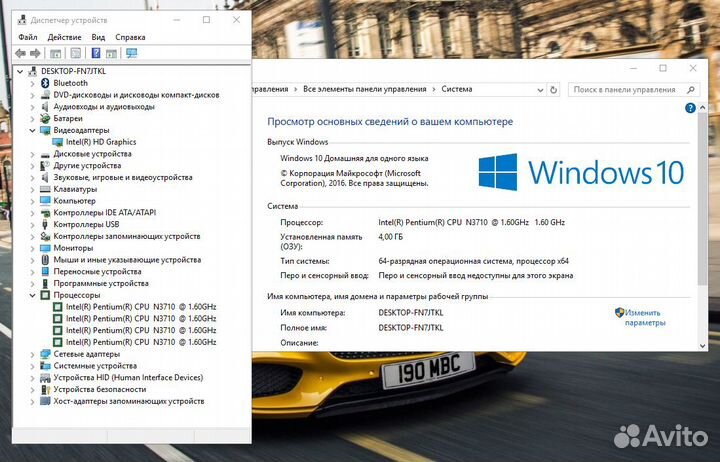
Task: Collapse the Видеоадаптеры category
Action: (x=32, y=130)
